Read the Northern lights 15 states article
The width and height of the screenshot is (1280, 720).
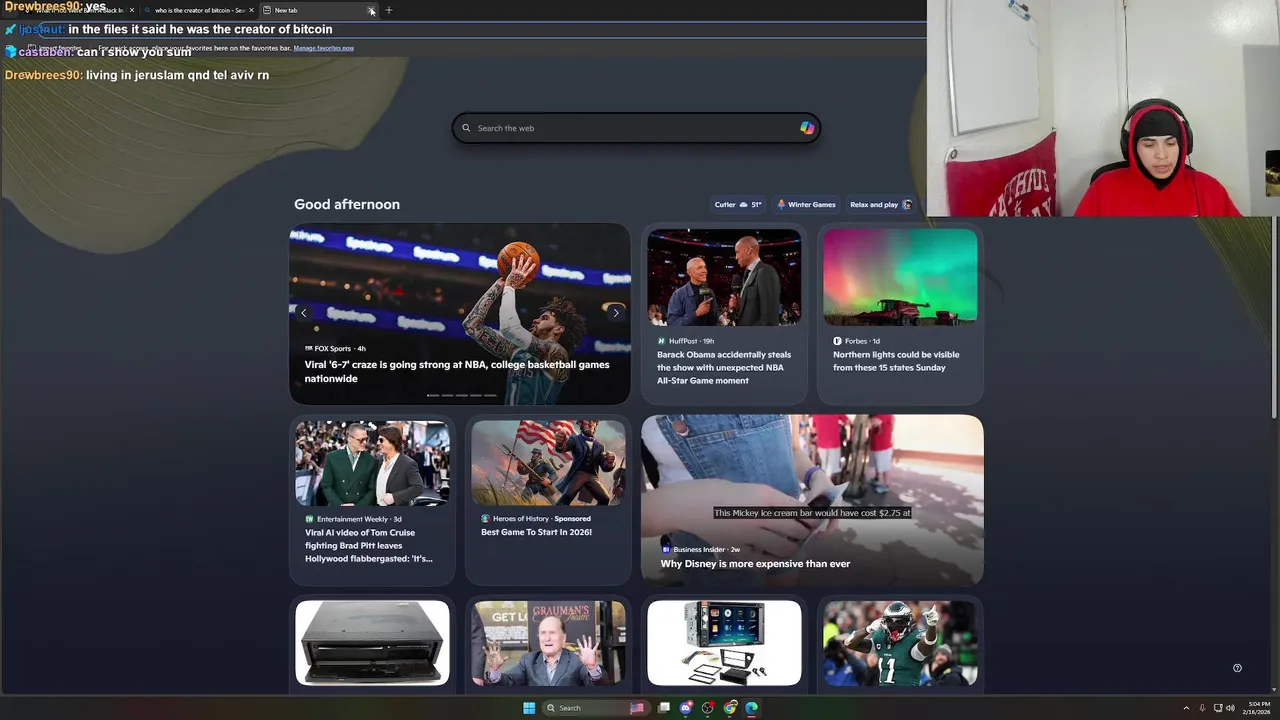[896, 361]
